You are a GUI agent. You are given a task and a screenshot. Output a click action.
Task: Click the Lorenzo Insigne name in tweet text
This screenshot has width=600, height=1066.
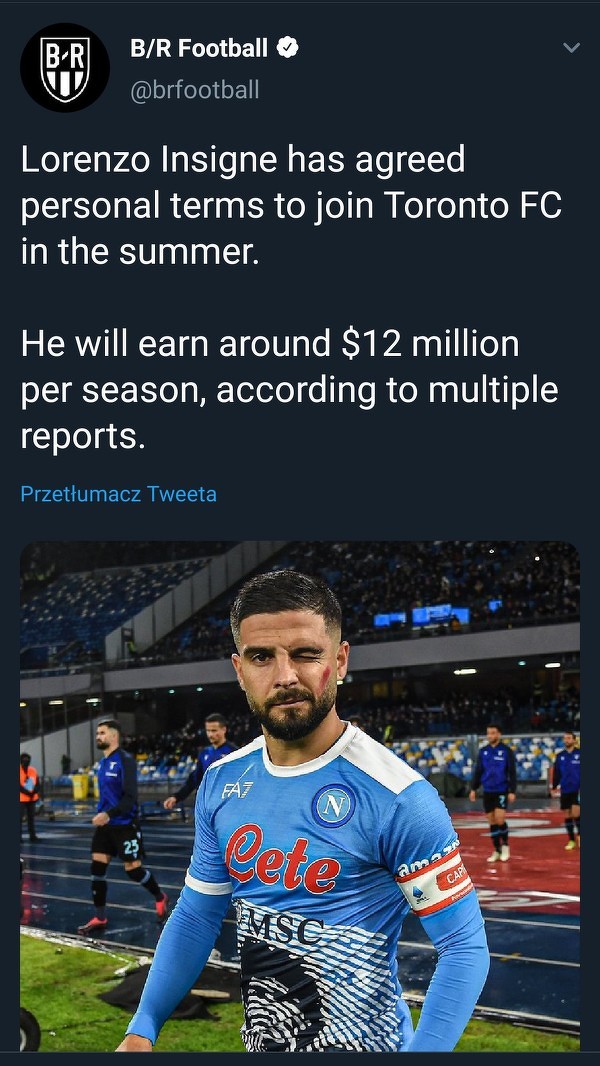[150, 159]
